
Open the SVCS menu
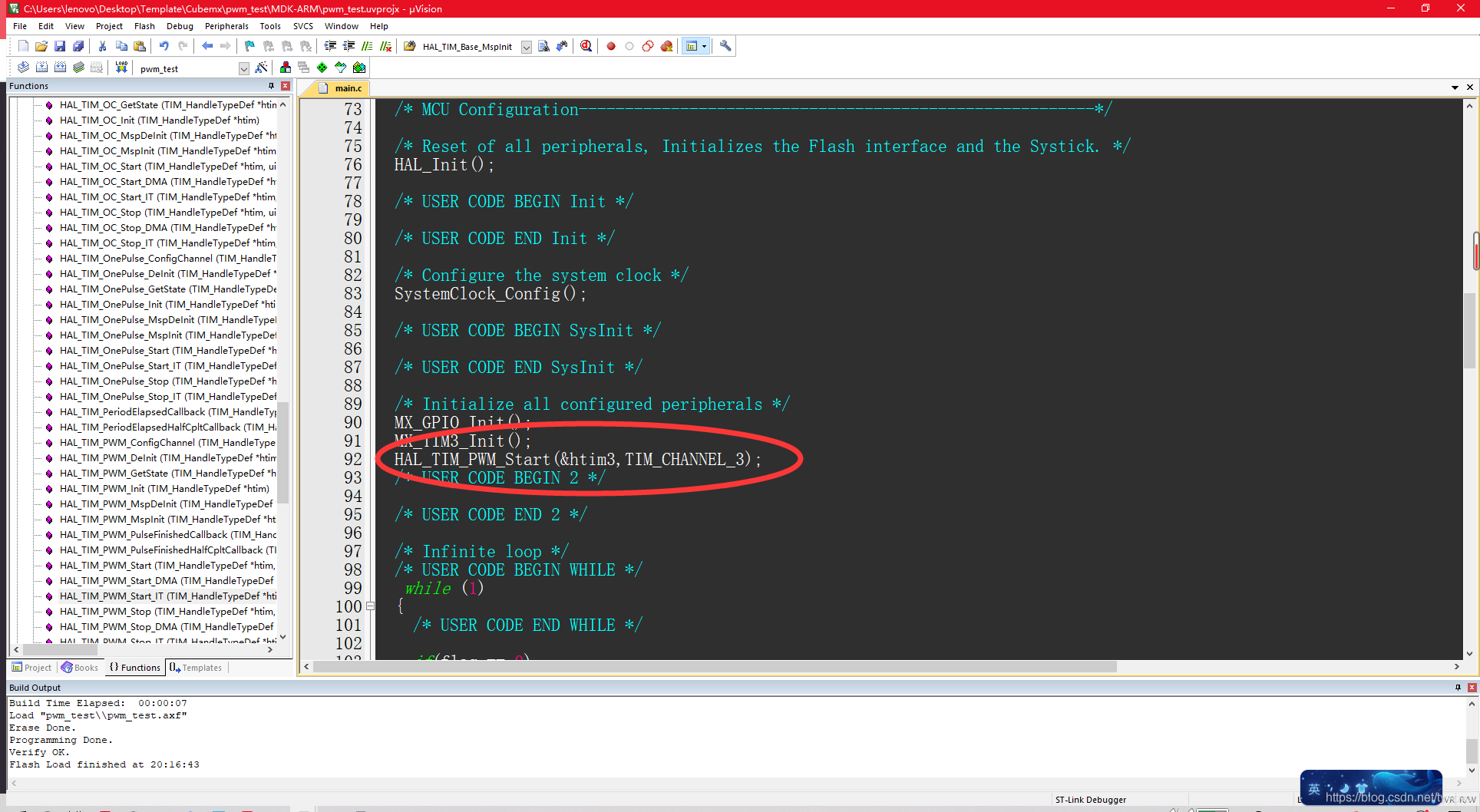click(x=303, y=26)
